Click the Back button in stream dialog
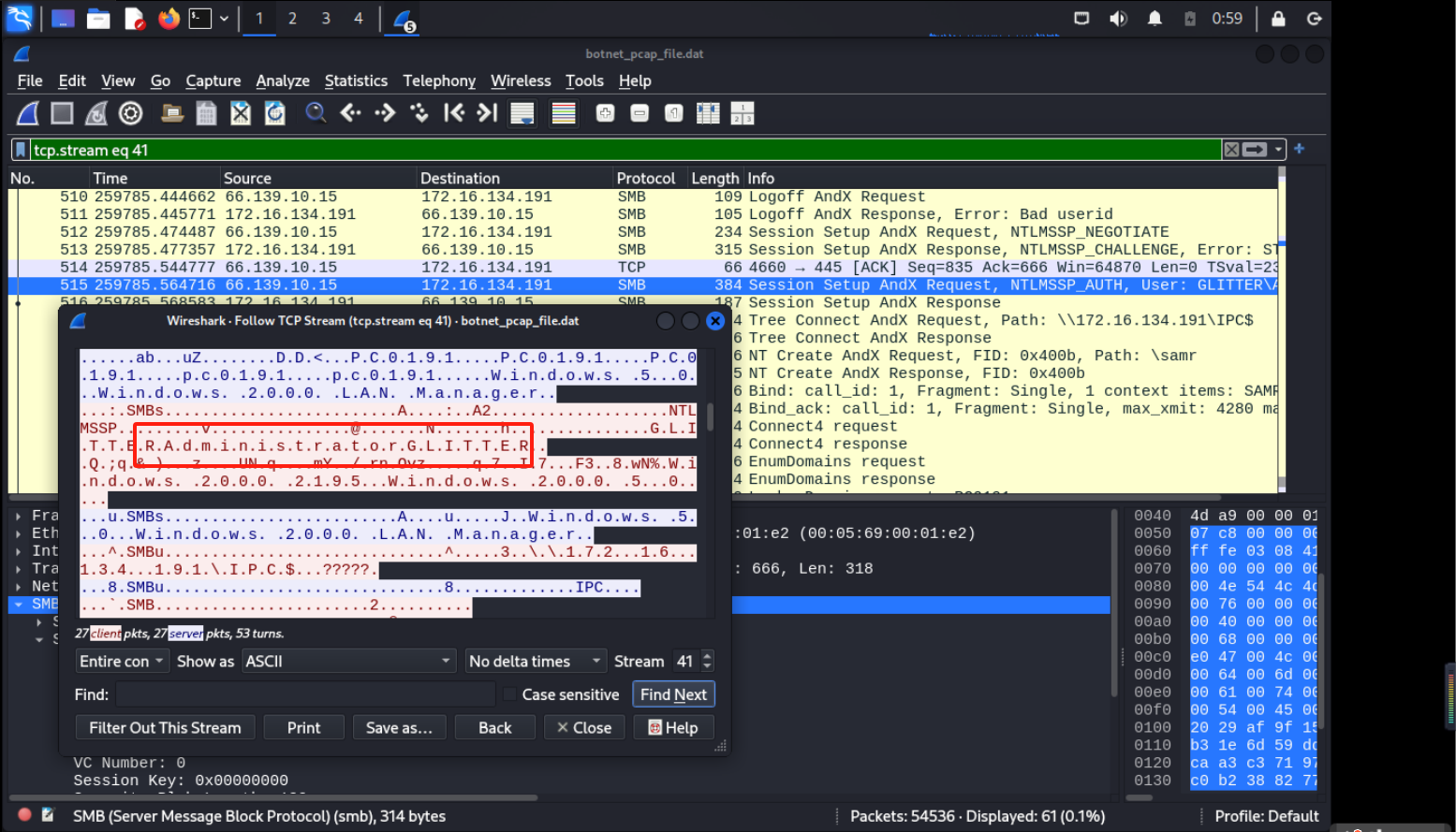Viewport: 1456px width, 832px height. (494, 727)
